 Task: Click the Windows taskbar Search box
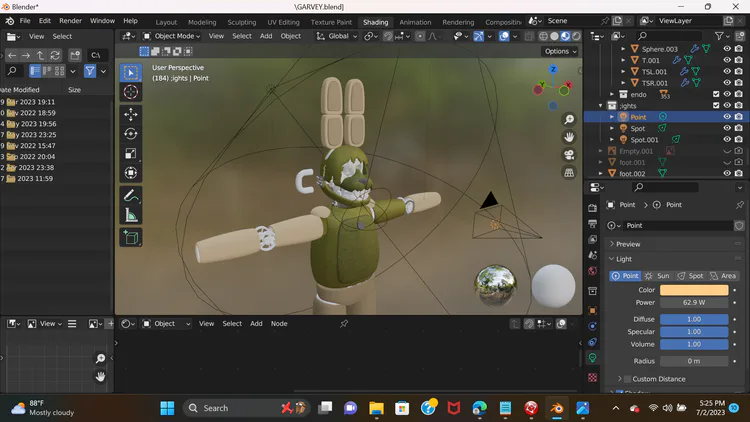(x=246, y=408)
